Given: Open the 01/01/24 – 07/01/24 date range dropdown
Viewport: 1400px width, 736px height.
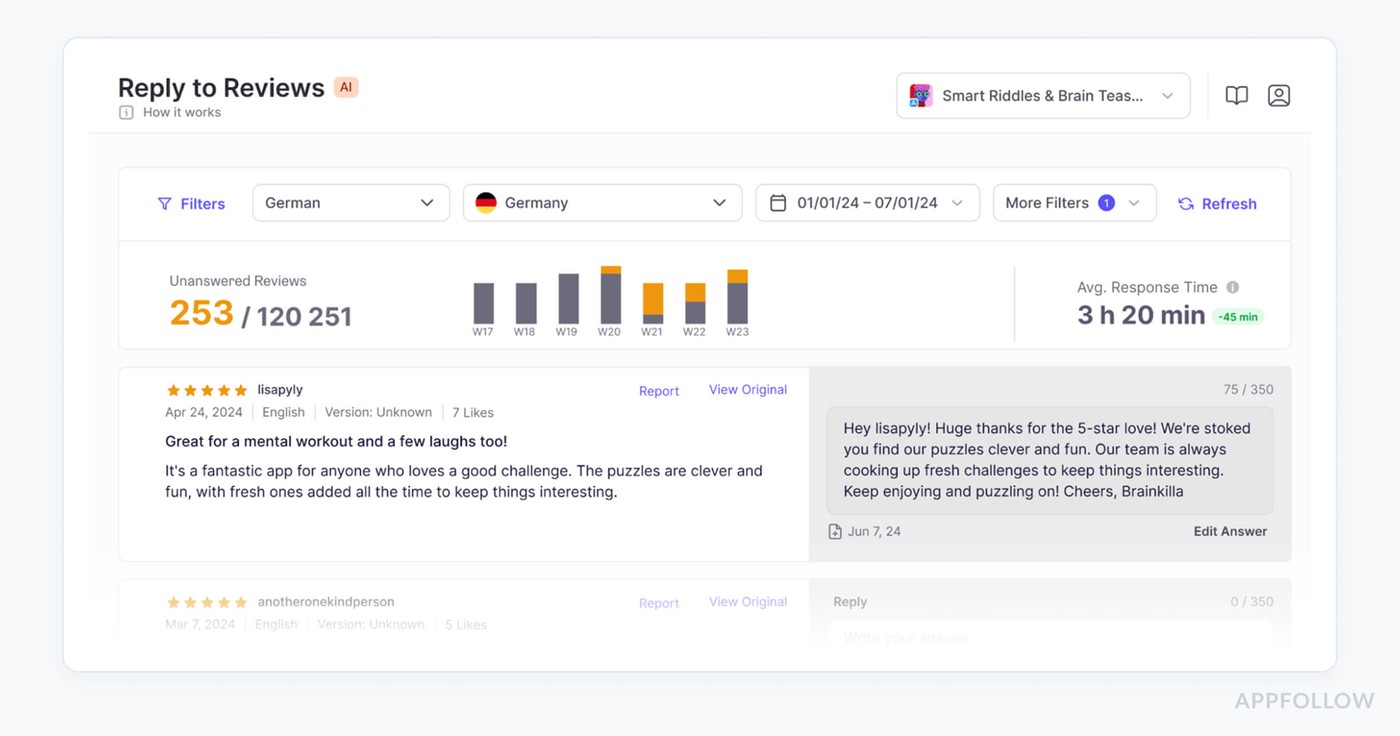Looking at the screenshot, I should [866, 202].
